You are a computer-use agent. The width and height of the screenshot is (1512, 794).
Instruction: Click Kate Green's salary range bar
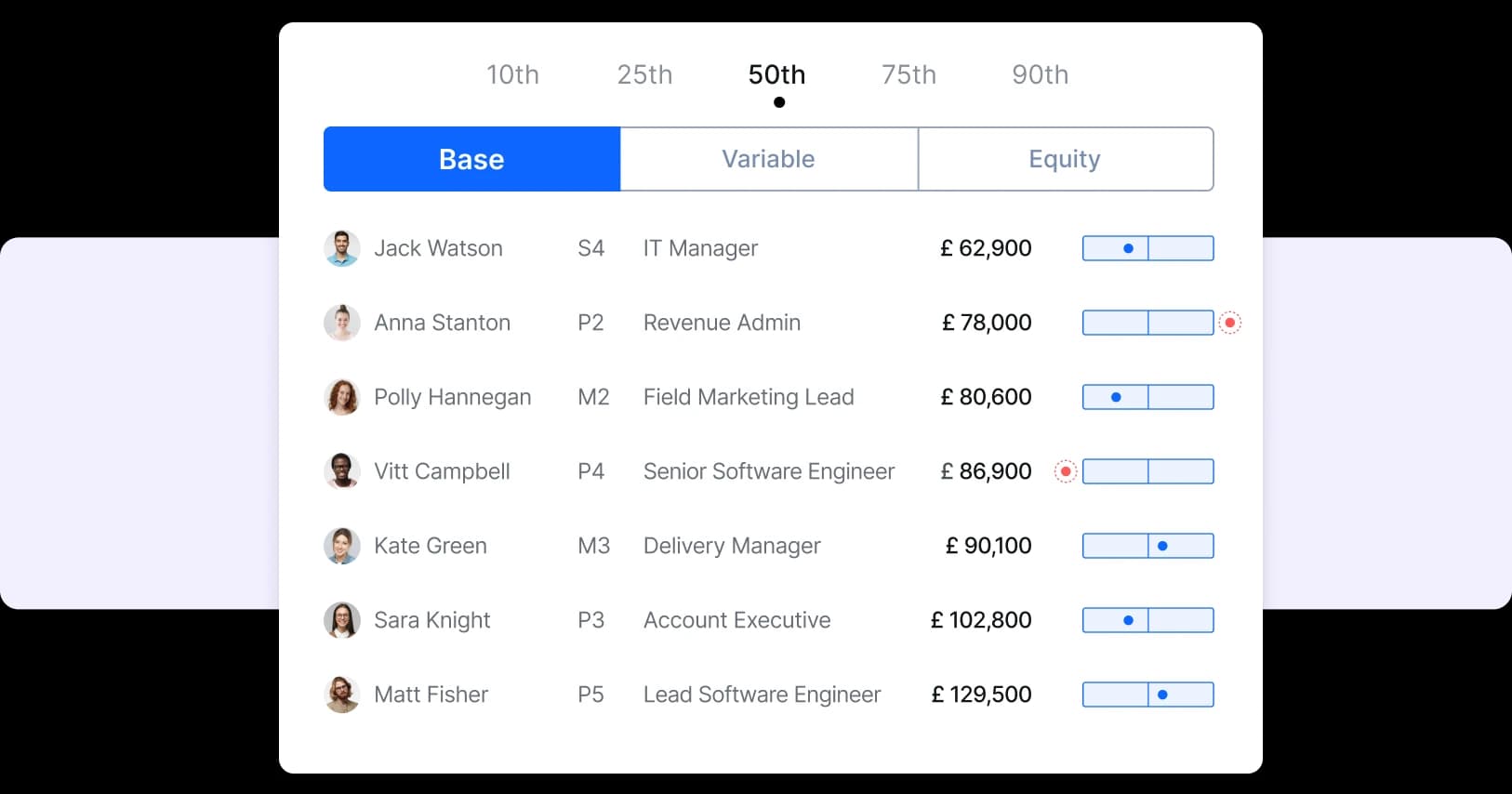tap(1147, 546)
